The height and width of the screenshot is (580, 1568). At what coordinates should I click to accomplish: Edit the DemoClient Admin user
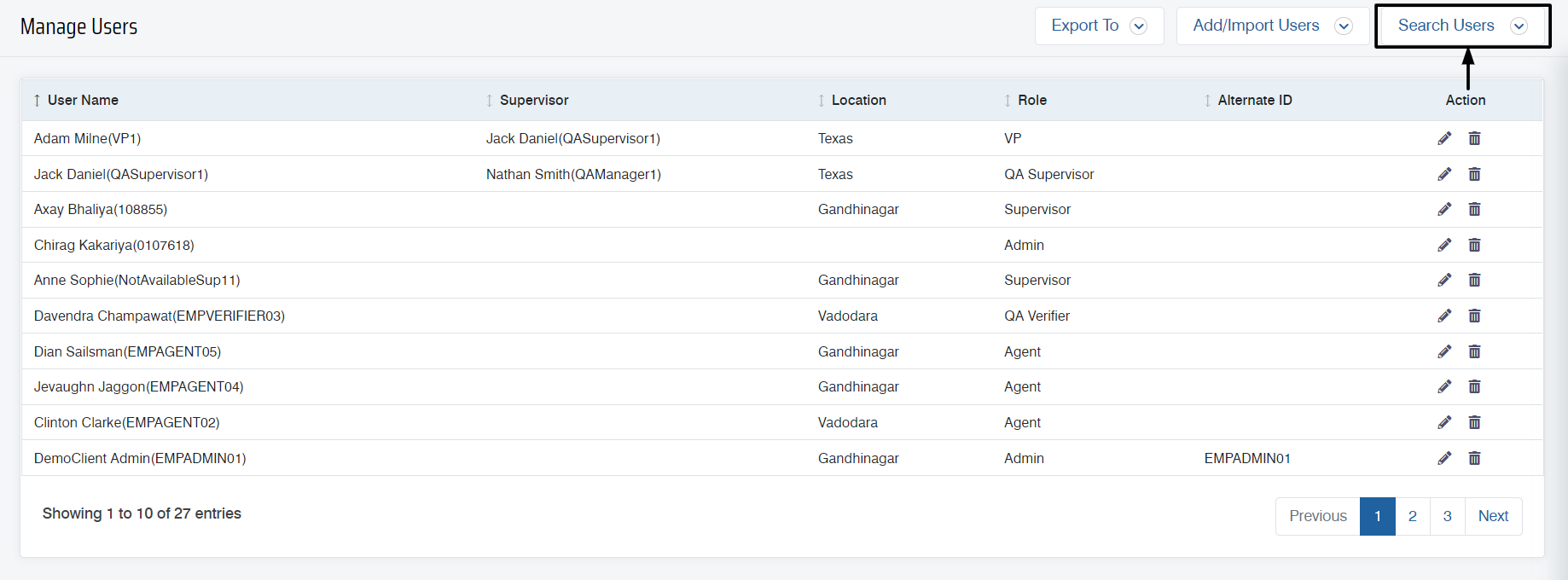tap(1444, 458)
